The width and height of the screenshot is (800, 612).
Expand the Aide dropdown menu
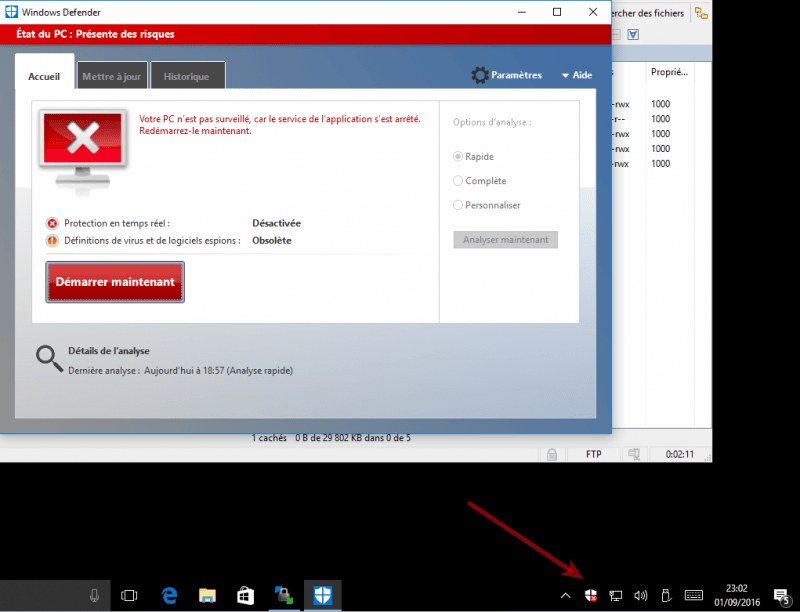point(577,75)
